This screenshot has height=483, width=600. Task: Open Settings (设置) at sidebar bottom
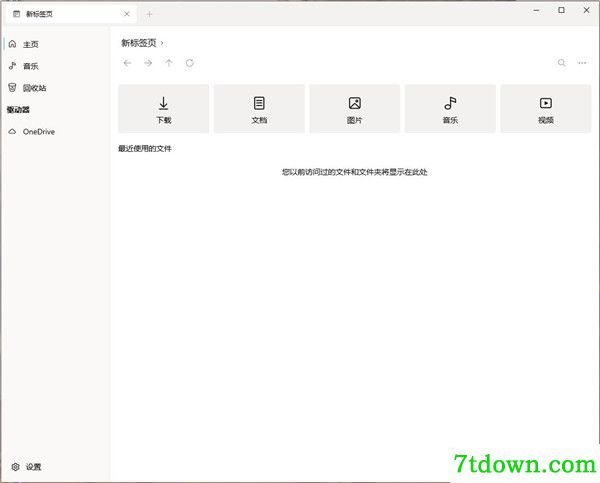tap(55, 467)
